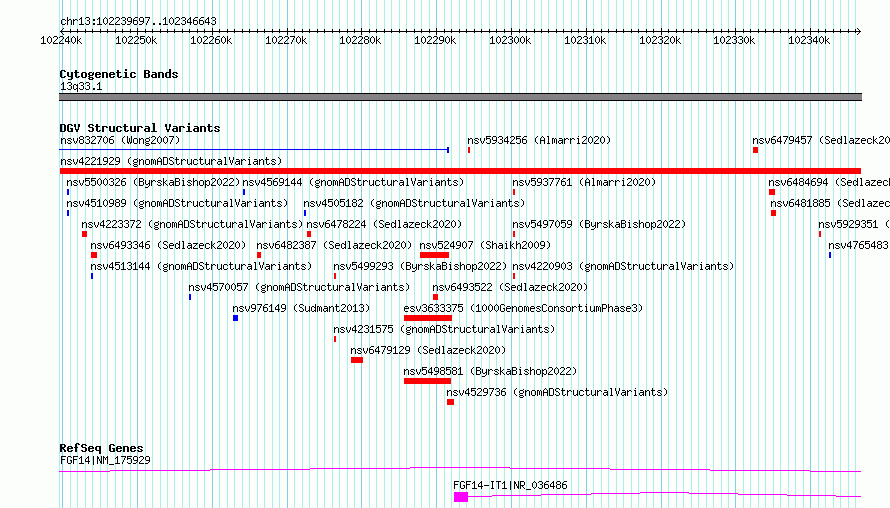890x508 pixels.
Task: Open esv3633375 (1000GenomesConsortiumPhase3) label
Action: click(x=523, y=308)
